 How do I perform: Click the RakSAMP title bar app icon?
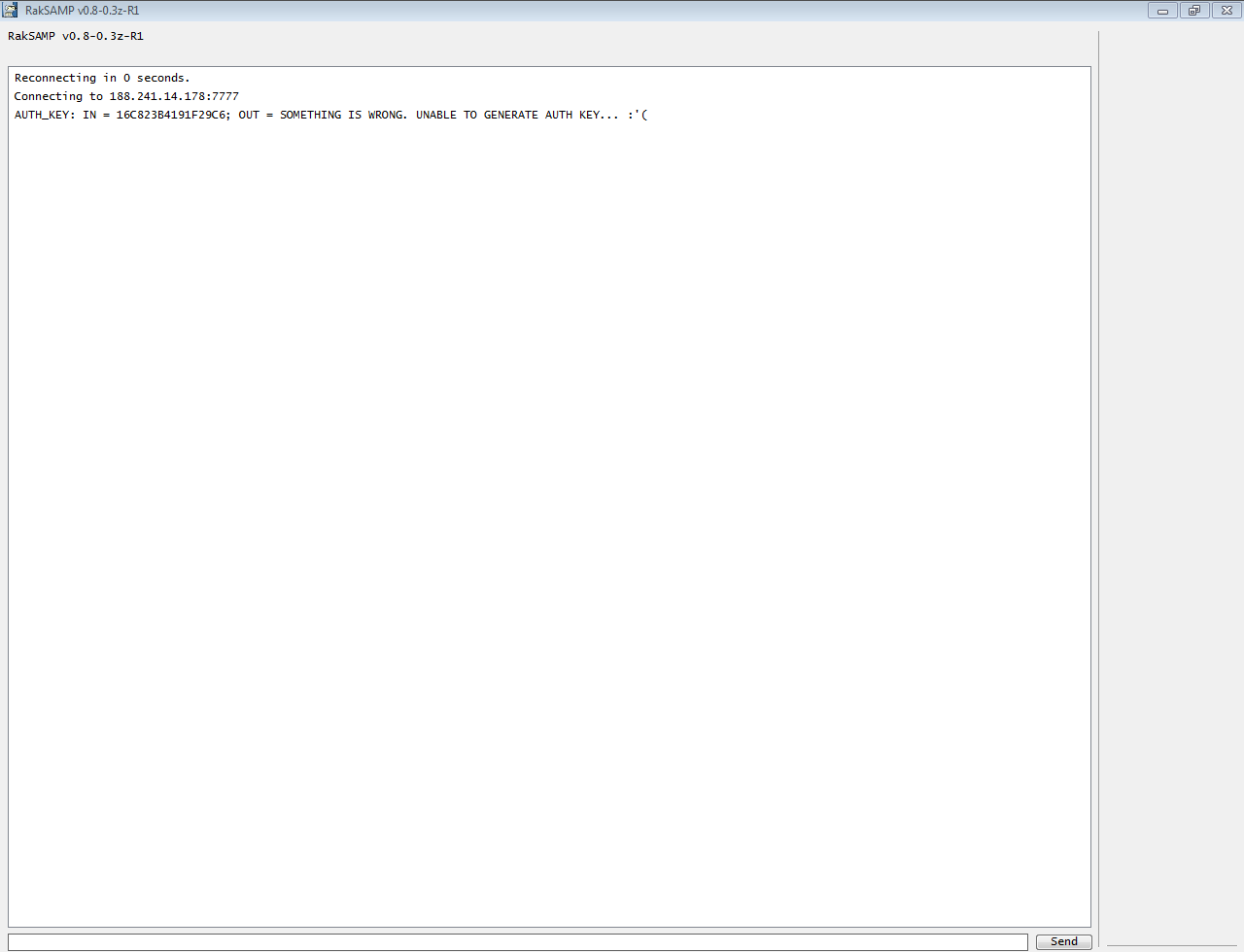pyautogui.click(x=10, y=10)
